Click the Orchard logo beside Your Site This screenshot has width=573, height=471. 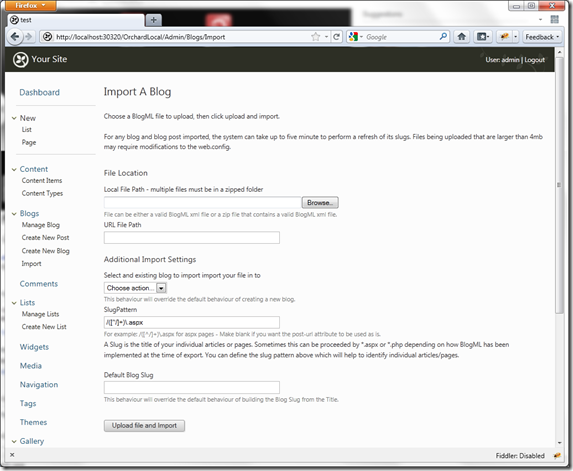point(20,60)
